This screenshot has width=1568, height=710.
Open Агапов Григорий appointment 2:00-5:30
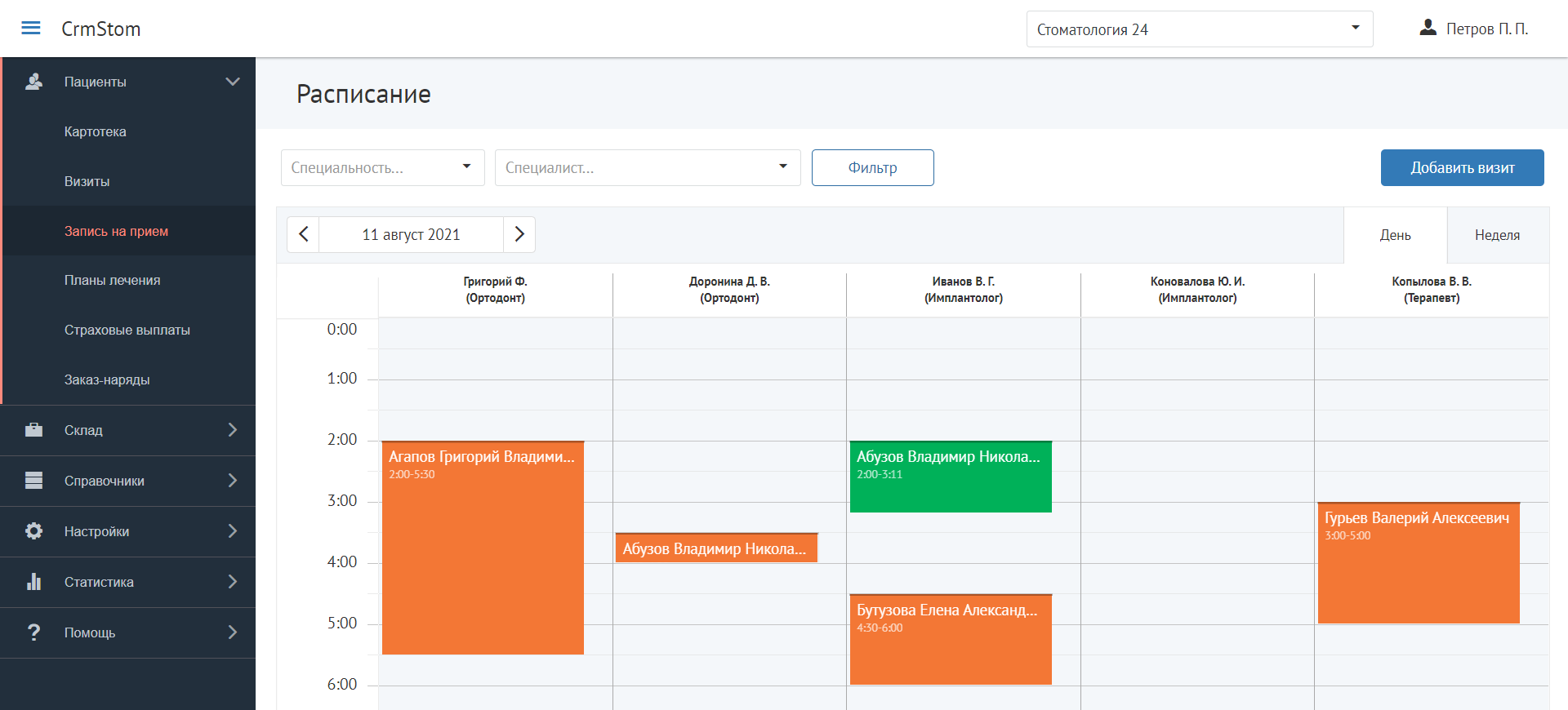483,548
